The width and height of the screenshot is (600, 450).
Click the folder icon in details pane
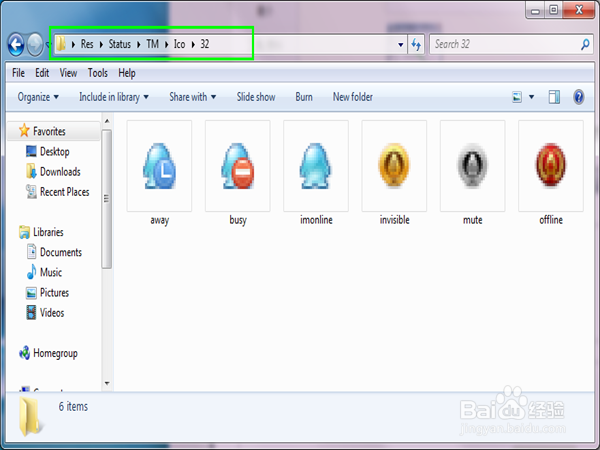click(30, 416)
